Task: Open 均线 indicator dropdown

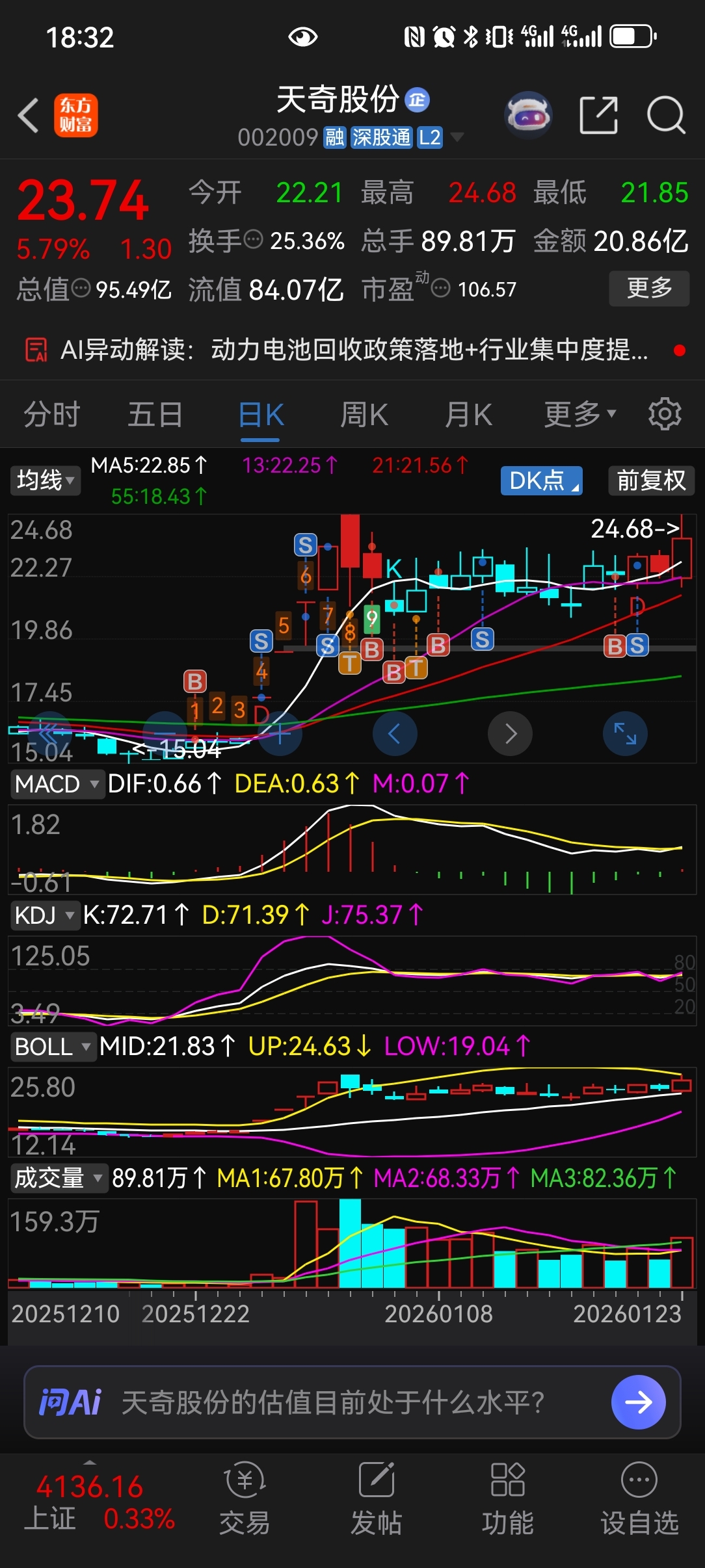Action: pos(45,480)
